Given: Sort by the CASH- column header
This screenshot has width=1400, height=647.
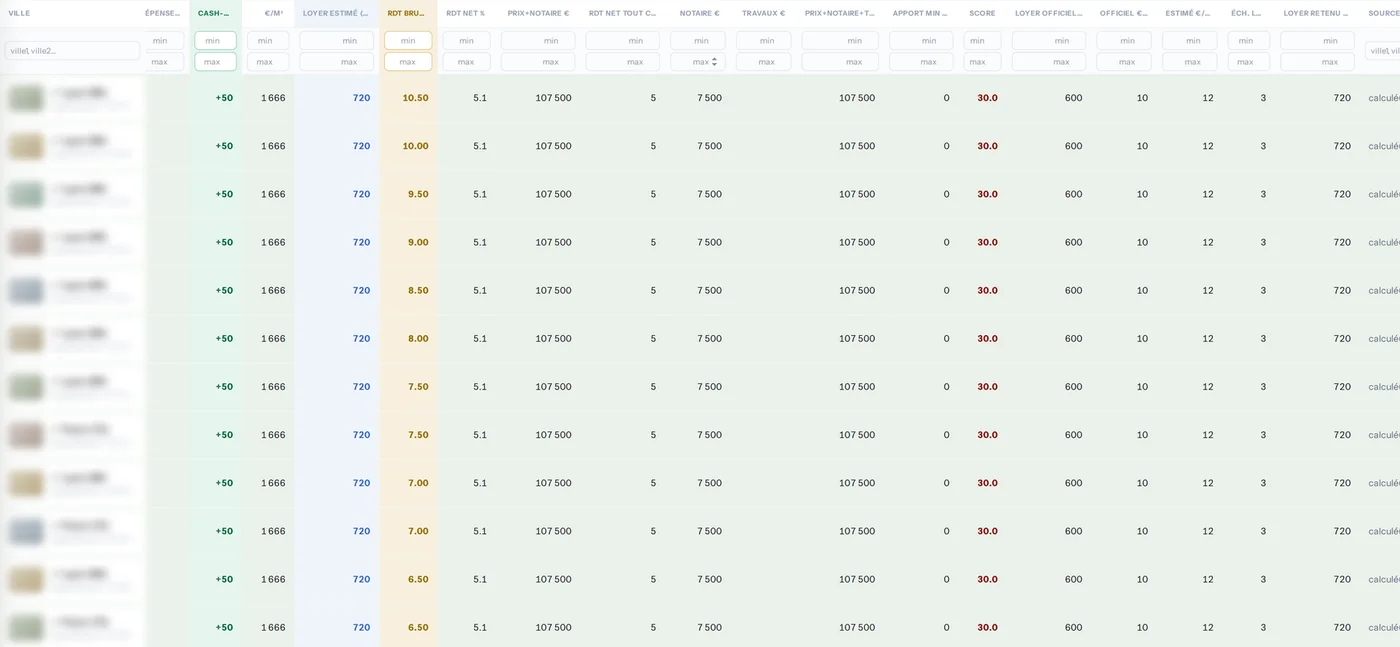Looking at the screenshot, I should click(214, 13).
